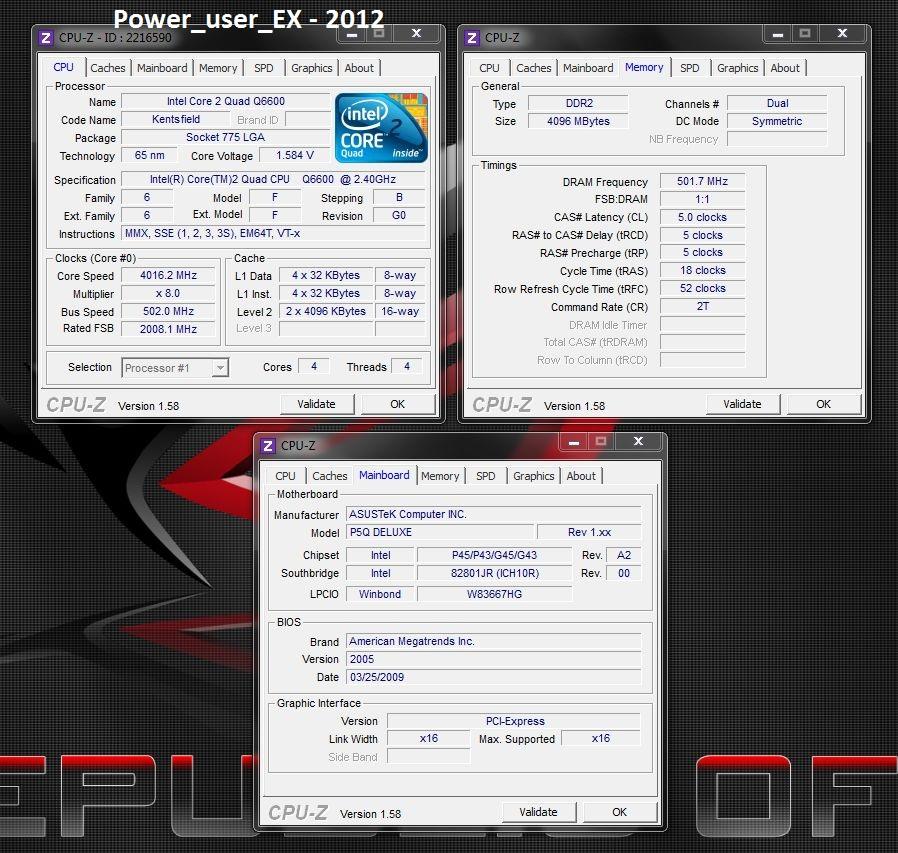The width and height of the screenshot is (898, 853).
Task: Open Mainboard tab in the CPU-Z ID 2216590 window
Action: pyautogui.click(x=162, y=68)
